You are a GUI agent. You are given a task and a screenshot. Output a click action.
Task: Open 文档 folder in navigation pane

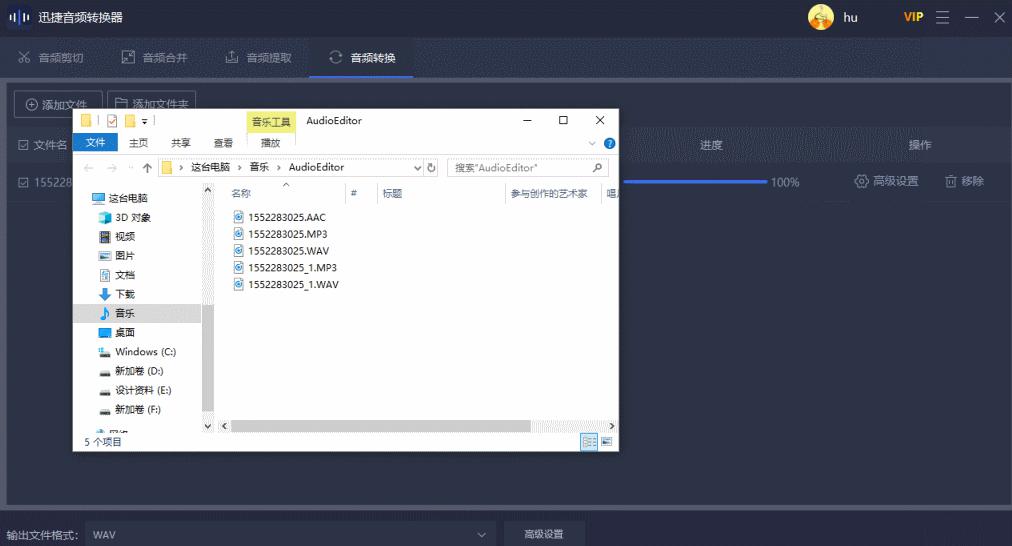pyautogui.click(x=117, y=275)
